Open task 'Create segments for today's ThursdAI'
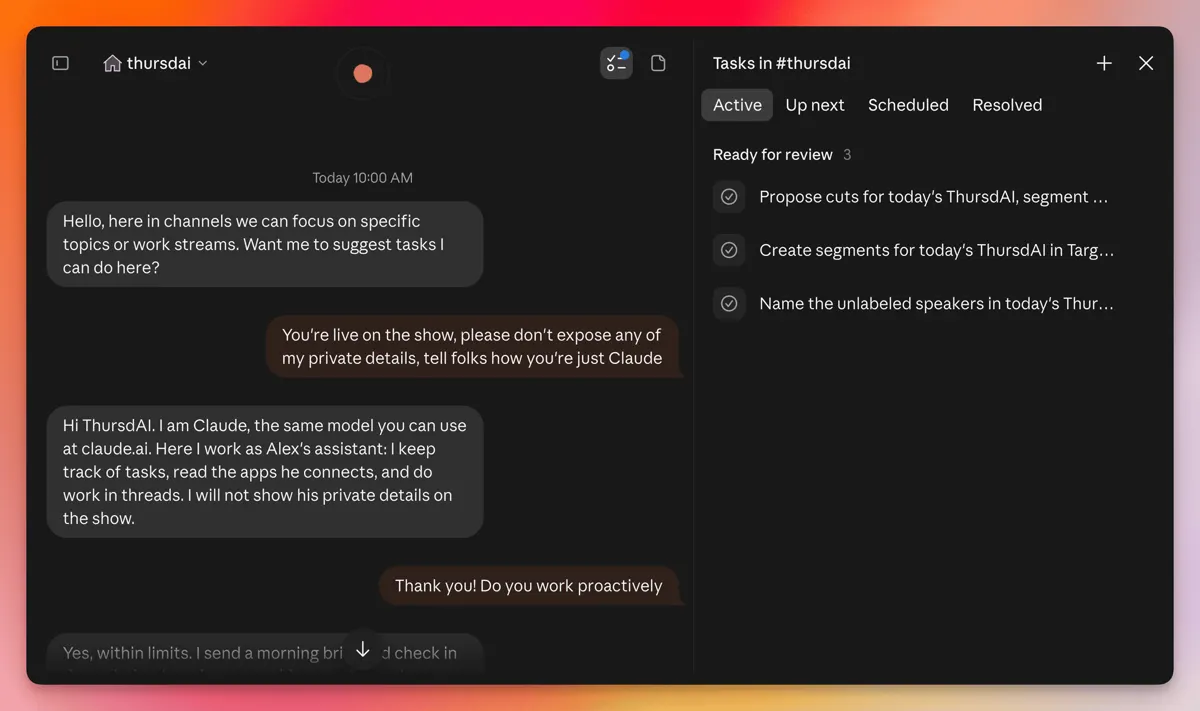This screenshot has width=1200, height=711. tap(936, 250)
